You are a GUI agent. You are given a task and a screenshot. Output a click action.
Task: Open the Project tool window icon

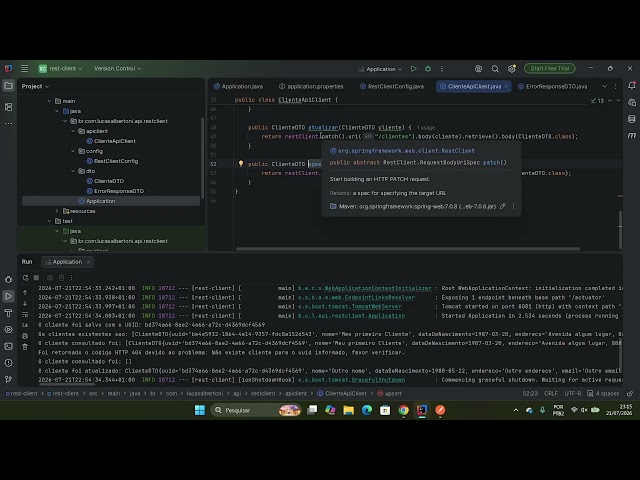pos(8,86)
